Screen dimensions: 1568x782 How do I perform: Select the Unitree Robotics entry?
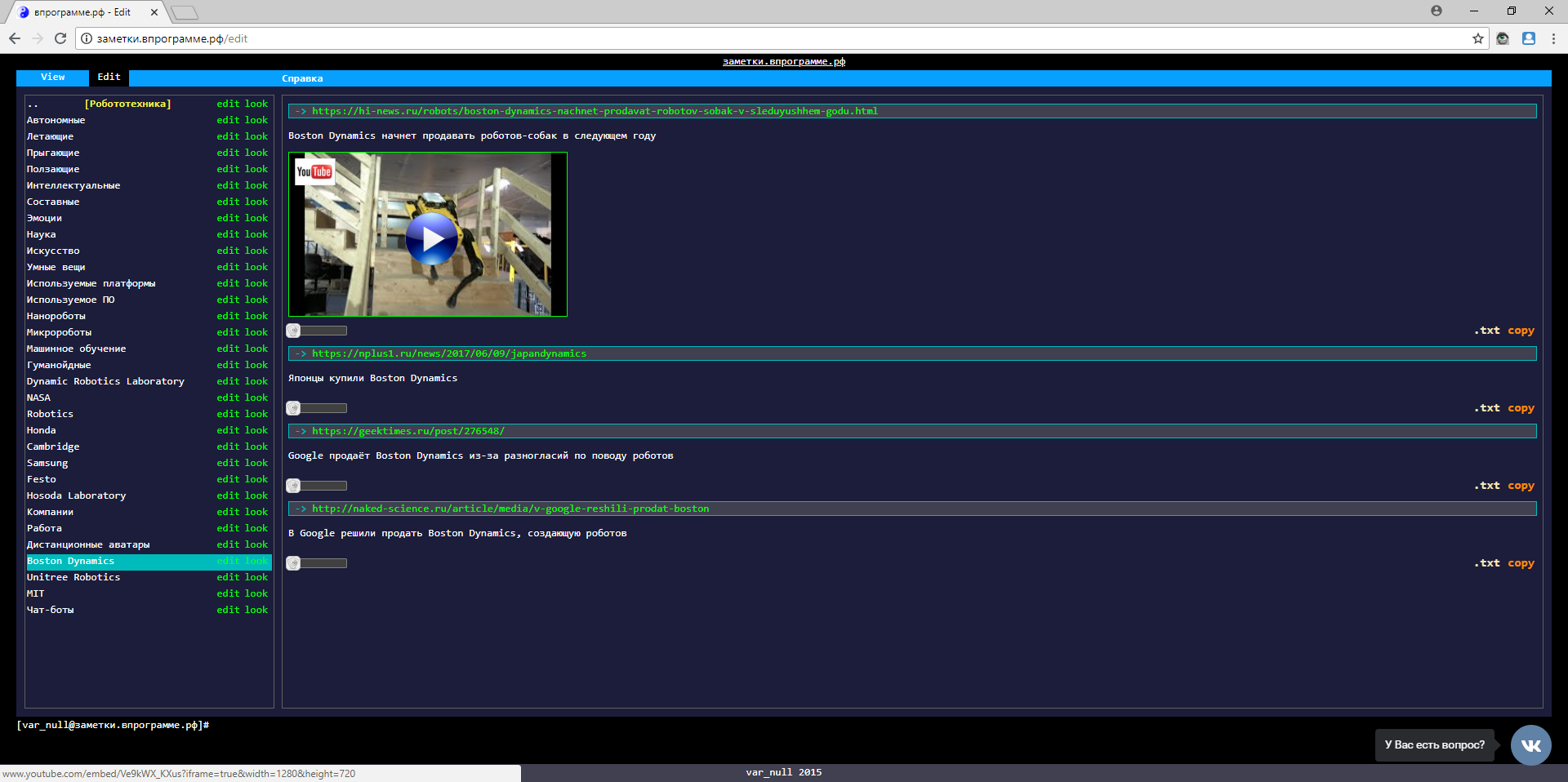coord(73,577)
